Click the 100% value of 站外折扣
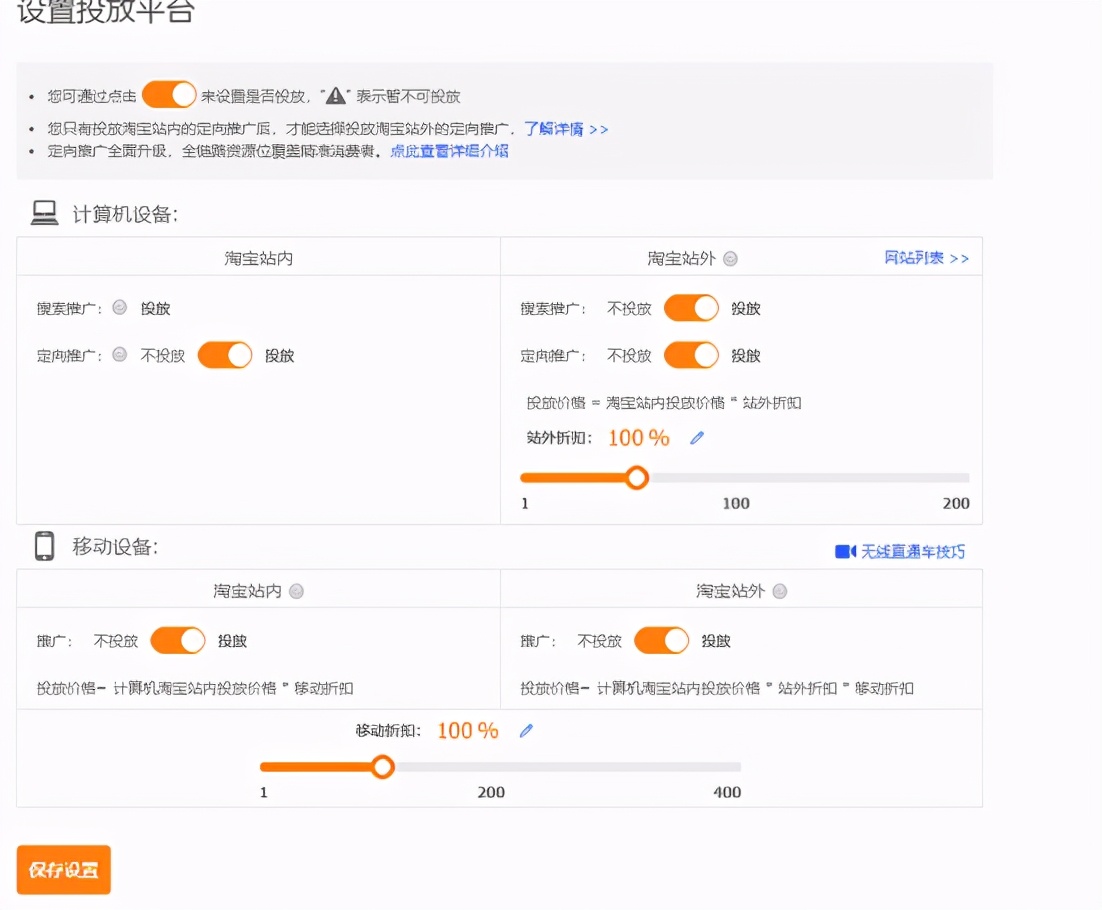This screenshot has height=910, width=1102. click(636, 437)
